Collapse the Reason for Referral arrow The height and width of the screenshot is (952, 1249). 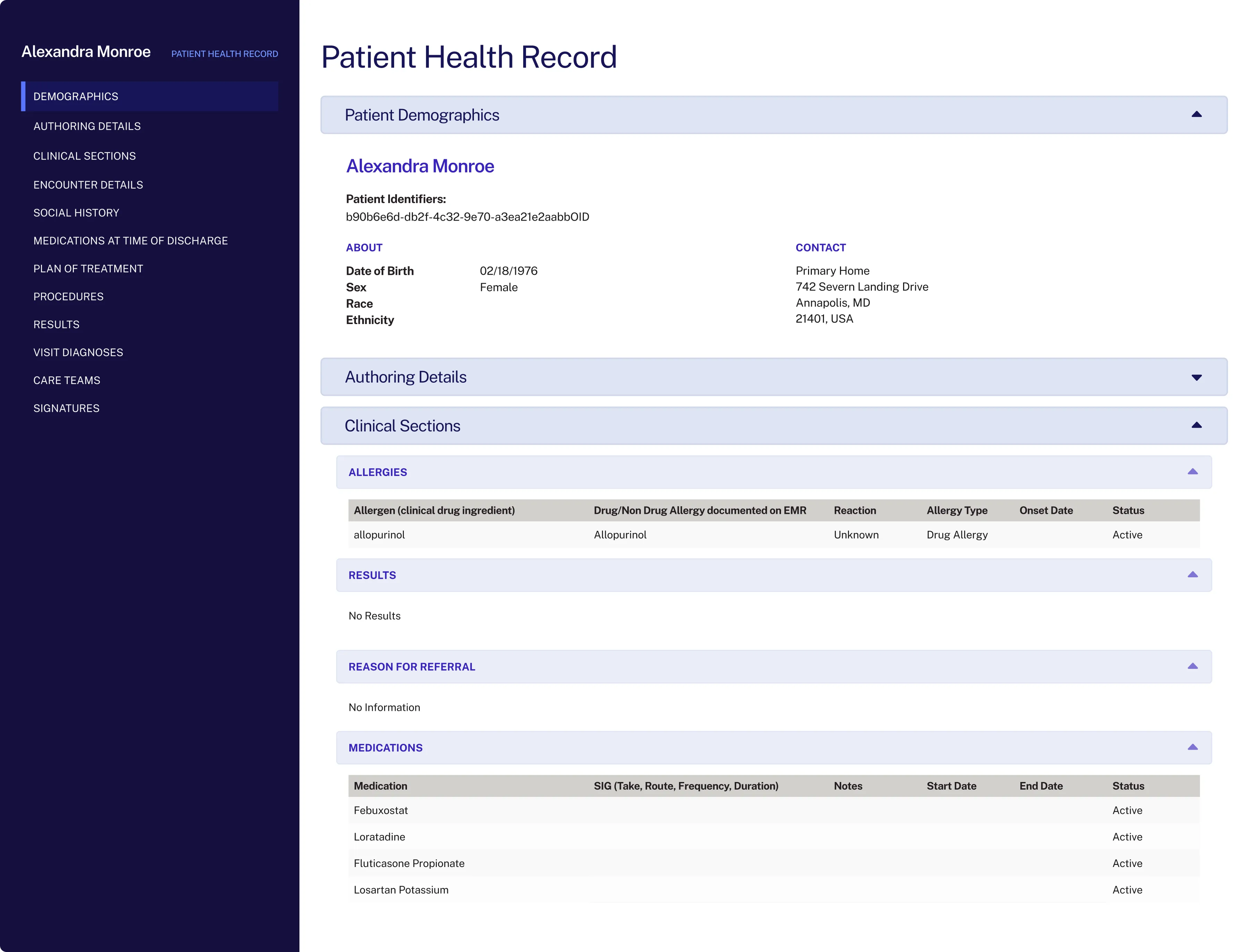click(x=1192, y=666)
